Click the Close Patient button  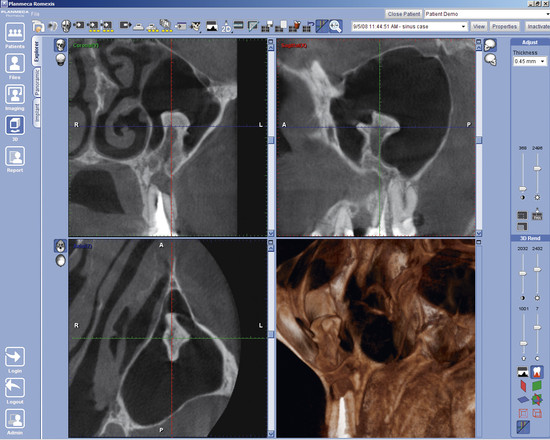(x=404, y=14)
